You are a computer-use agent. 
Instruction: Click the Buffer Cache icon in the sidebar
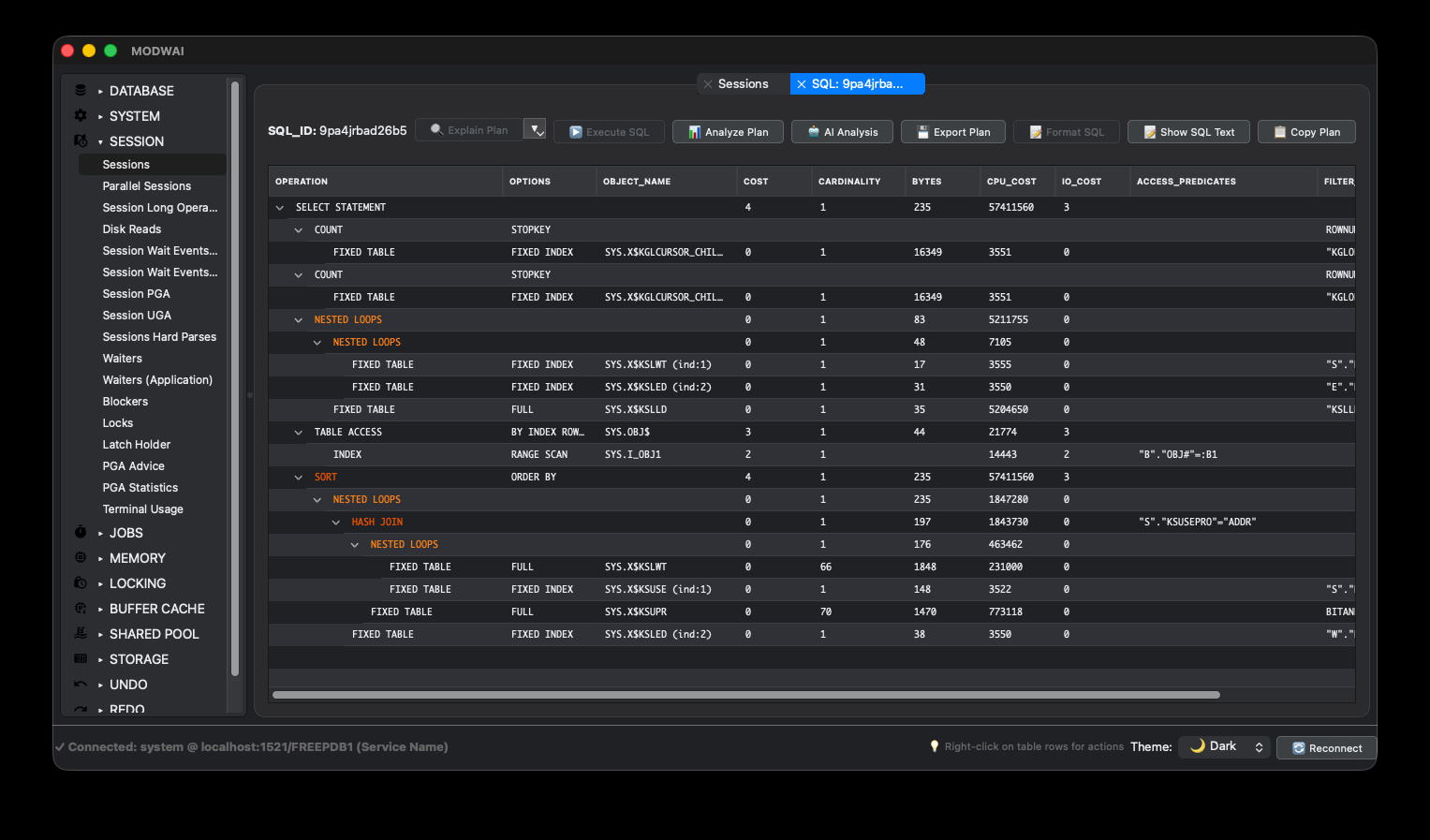(x=79, y=608)
